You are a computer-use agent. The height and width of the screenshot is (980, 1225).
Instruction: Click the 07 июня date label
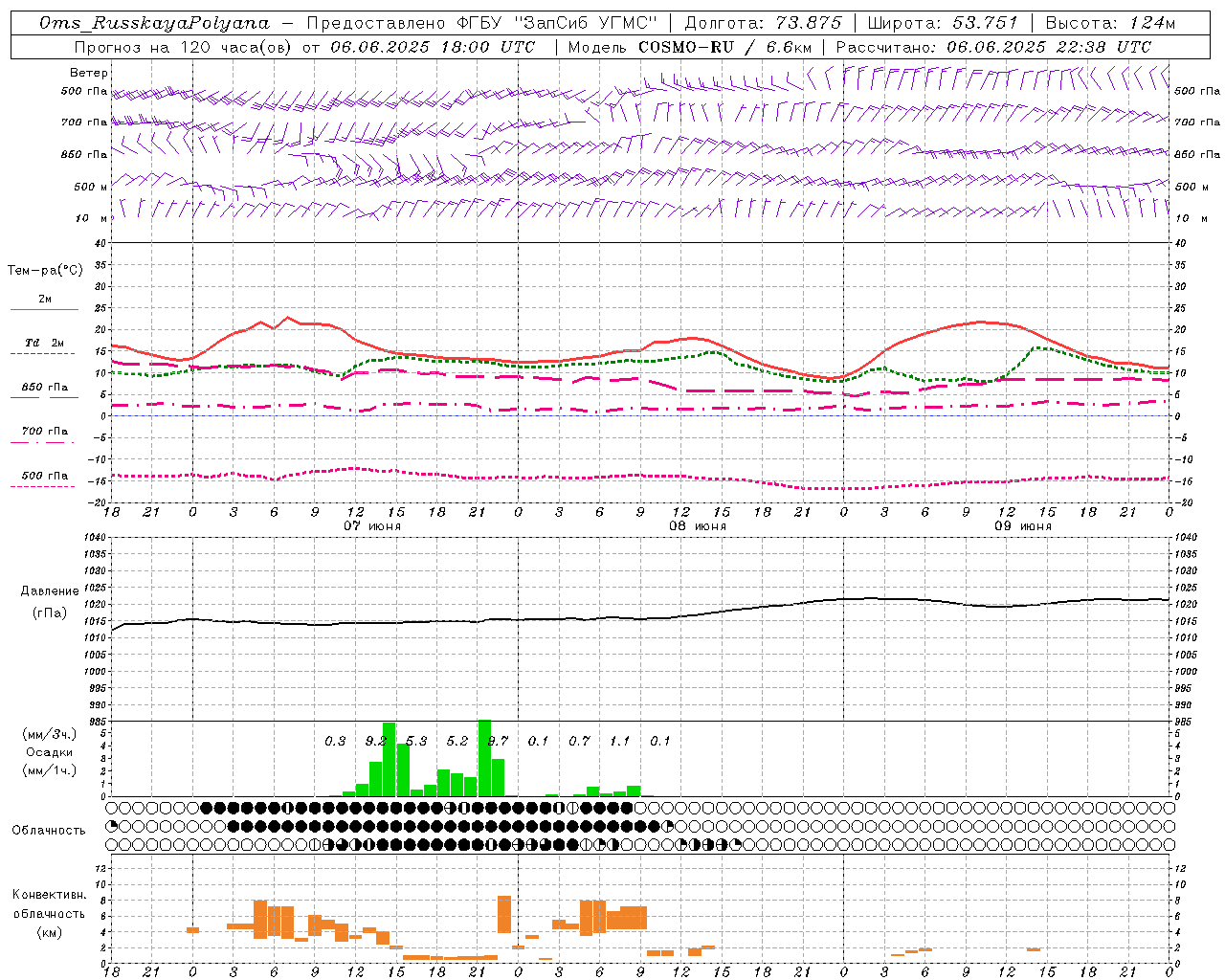[372, 526]
